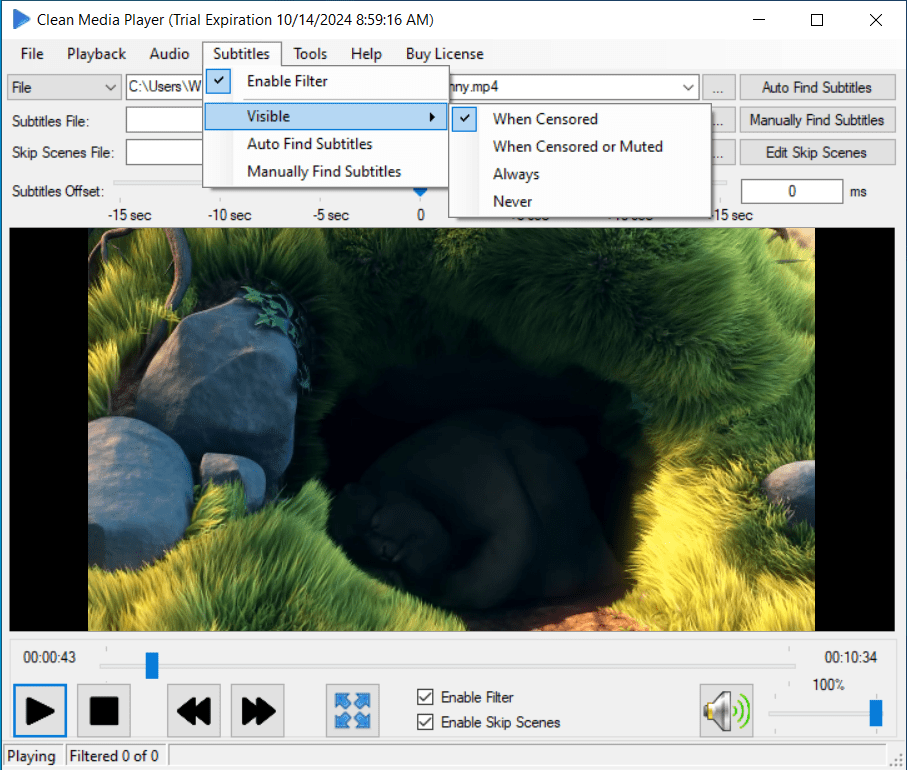
Task: Click the subtitles offset slider marker
Action: tap(421, 191)
